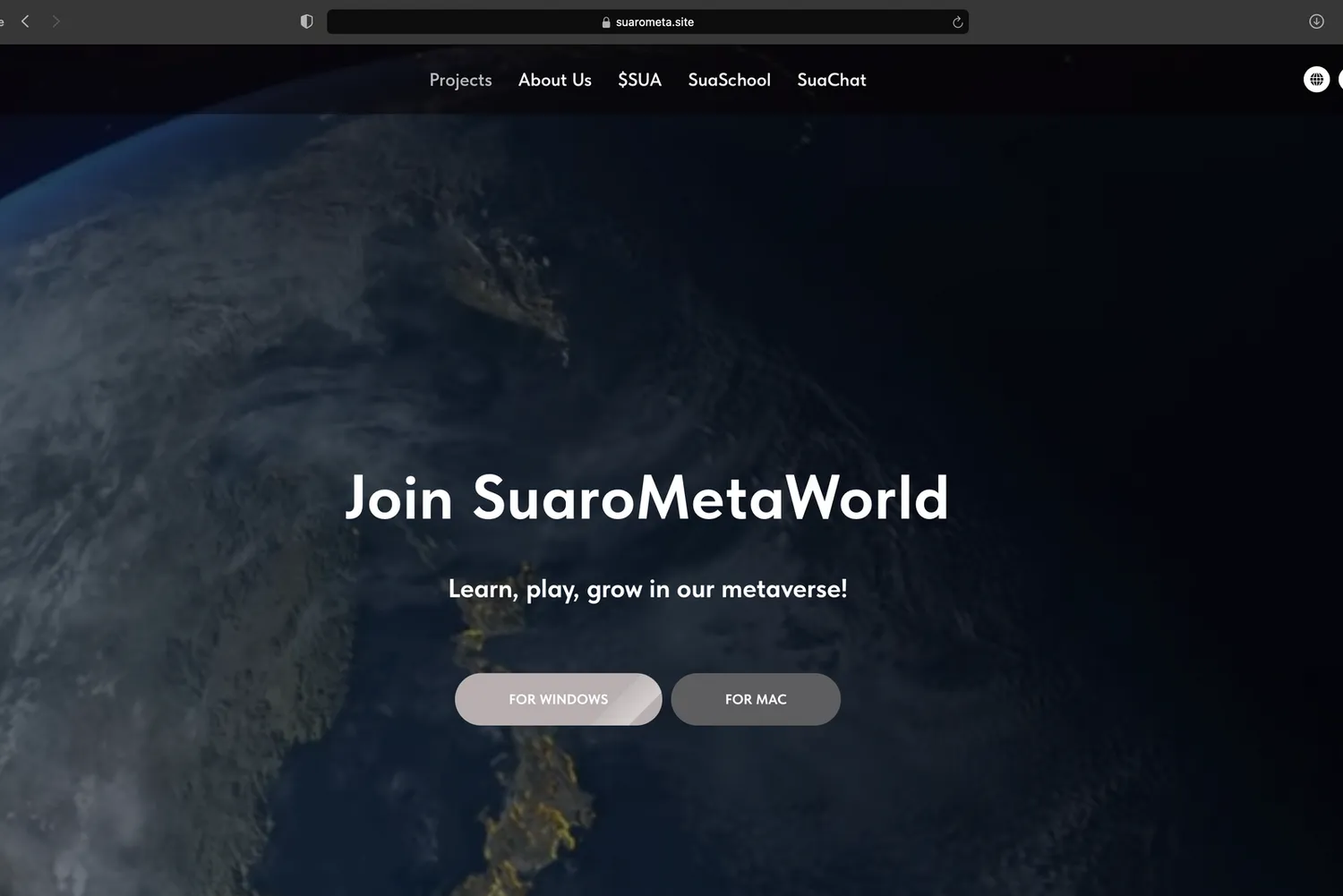The image size is (1343, 896).
Task: Go to the About Us page
Action: (x=554, y=80)
